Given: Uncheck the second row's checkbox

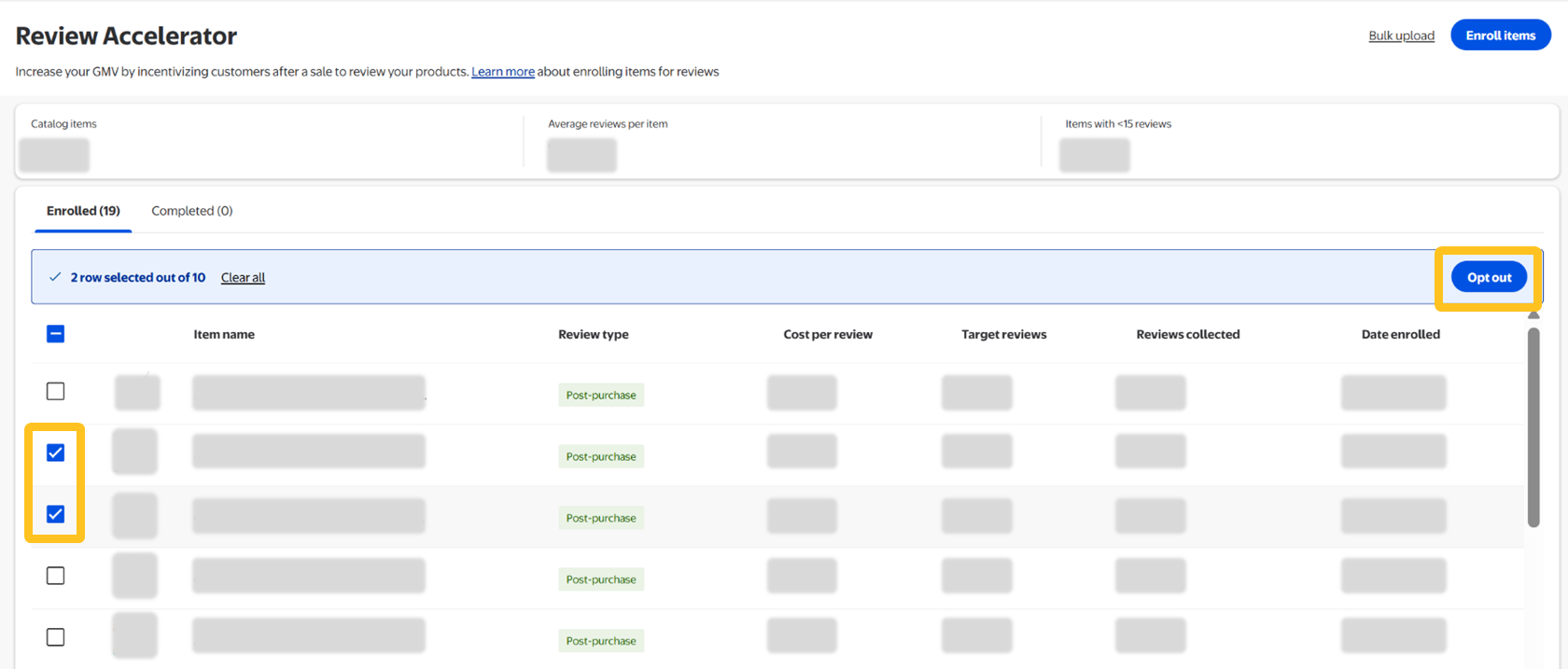Looking at the screenshot, I should click(56, 453).
